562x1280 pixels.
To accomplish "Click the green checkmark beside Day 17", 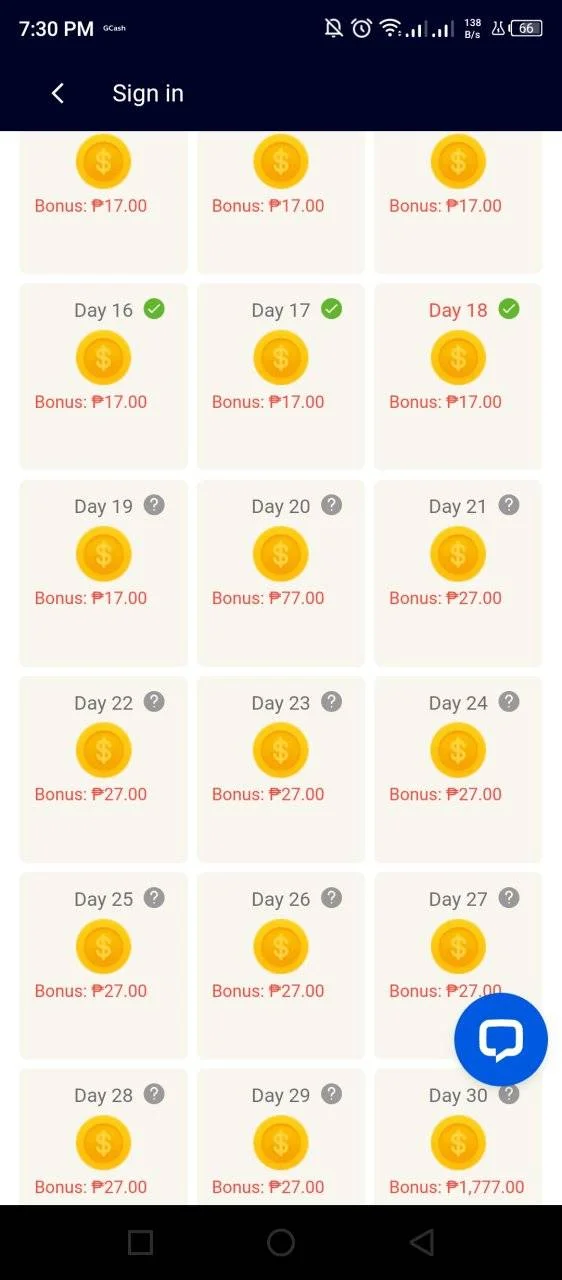I will [331, 309].
